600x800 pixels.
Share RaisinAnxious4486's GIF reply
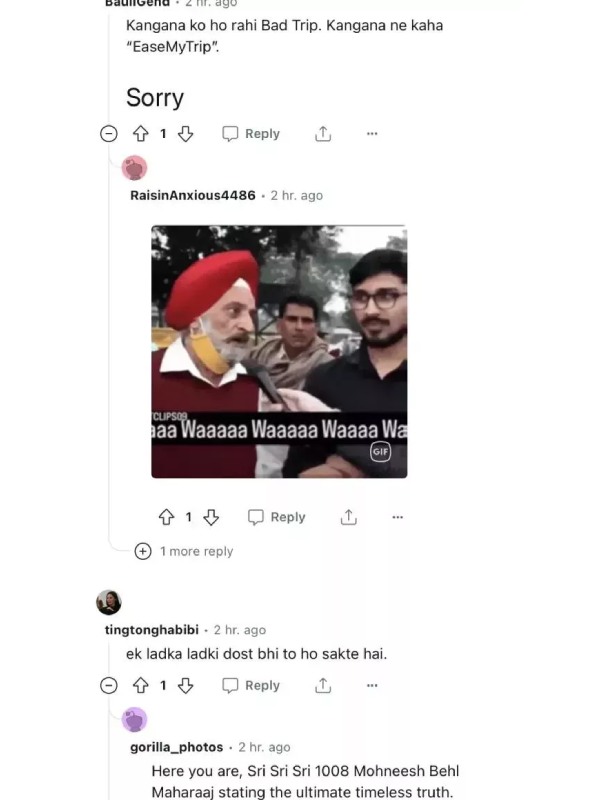[x=348, y=517]
